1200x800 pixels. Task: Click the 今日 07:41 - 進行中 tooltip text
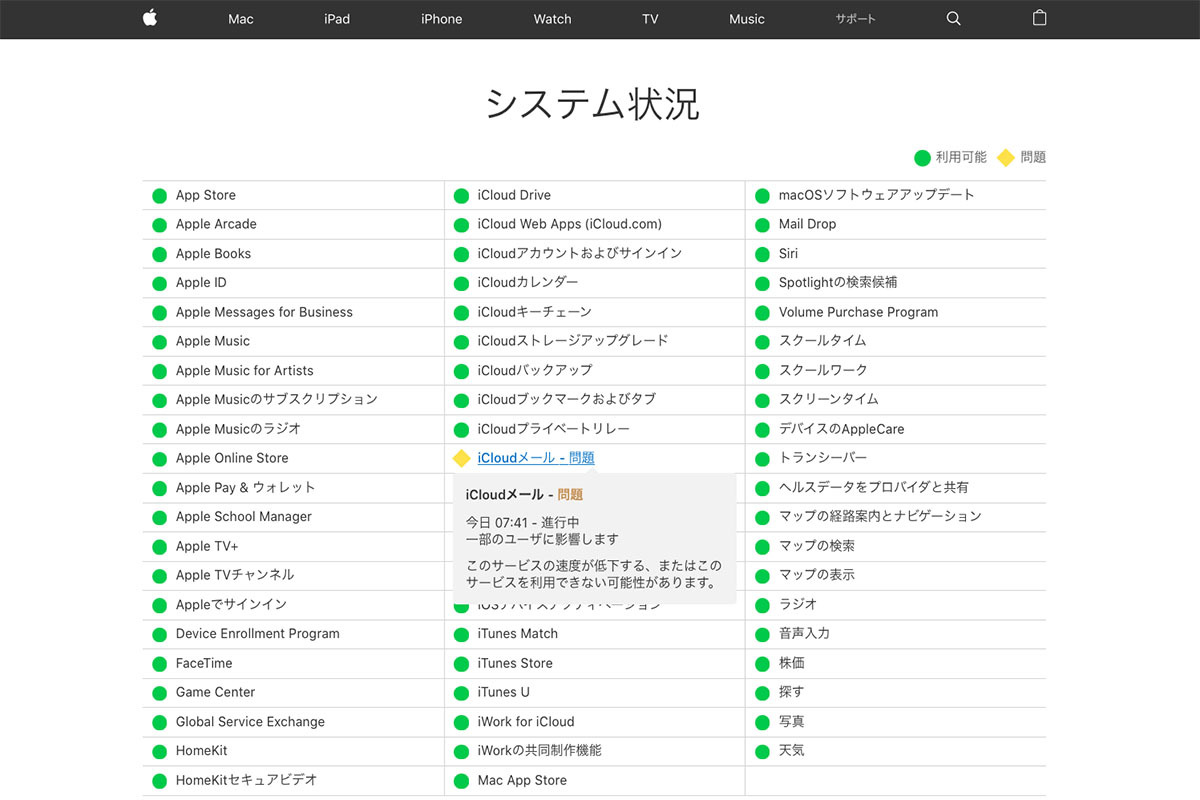(x=523, y=522)
